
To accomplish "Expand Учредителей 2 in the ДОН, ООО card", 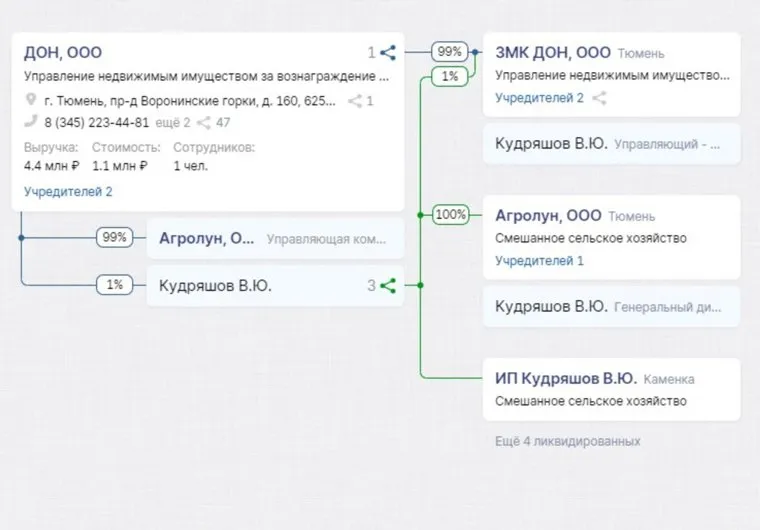I will point(68,191).
